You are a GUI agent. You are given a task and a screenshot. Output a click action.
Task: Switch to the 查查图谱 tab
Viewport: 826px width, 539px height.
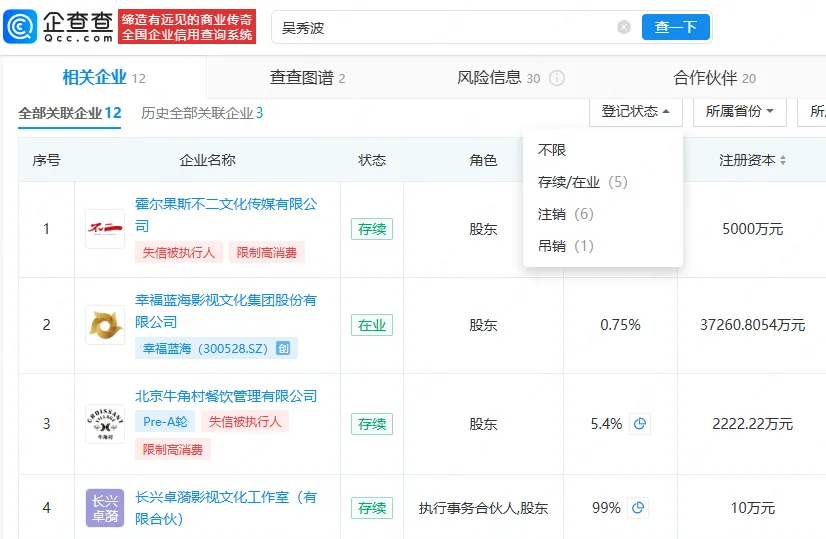click(307, 78)
